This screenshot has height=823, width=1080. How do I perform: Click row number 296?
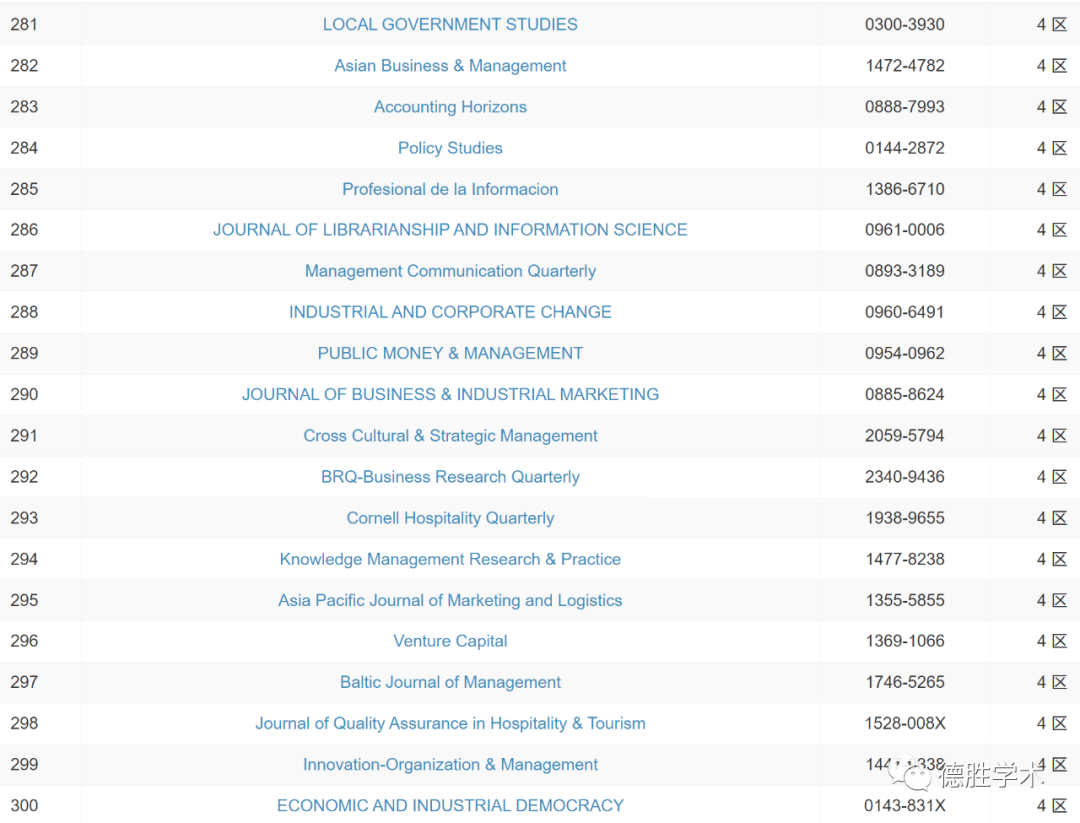(x=24, y=641)
